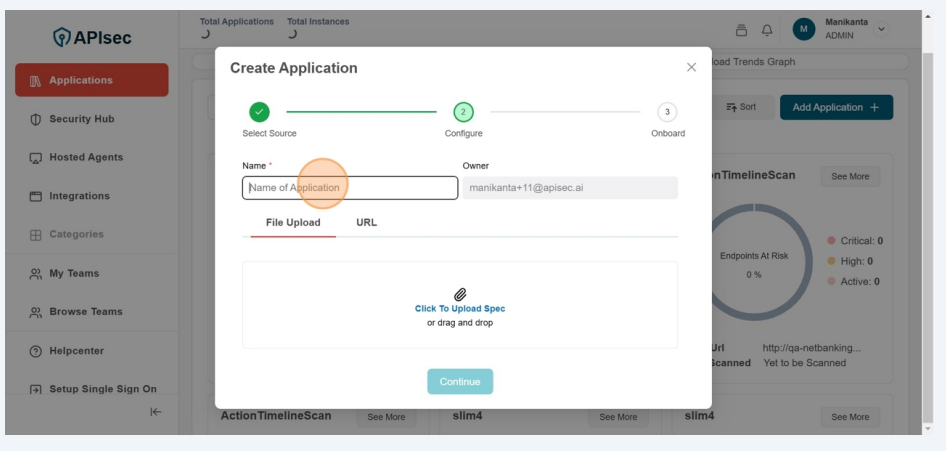Click the paperclip upload spec icon

coord(460,295)
